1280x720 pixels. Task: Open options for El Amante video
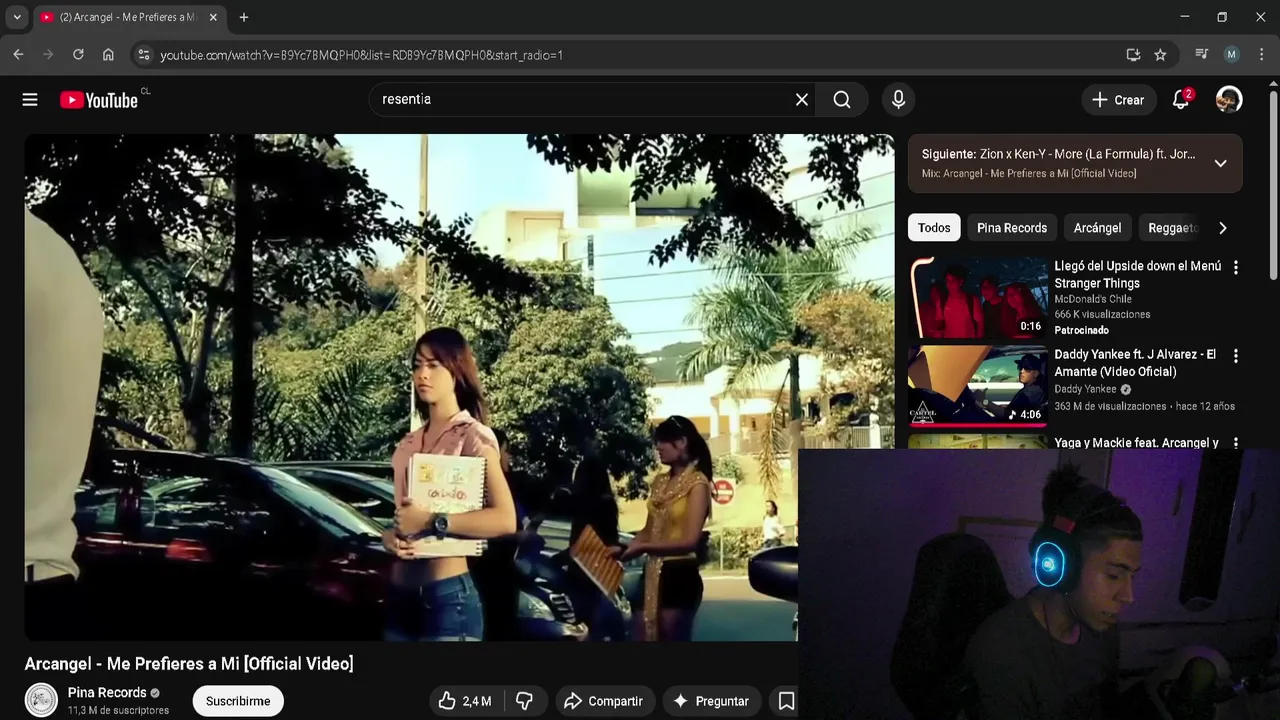(x=1236, y=356)
